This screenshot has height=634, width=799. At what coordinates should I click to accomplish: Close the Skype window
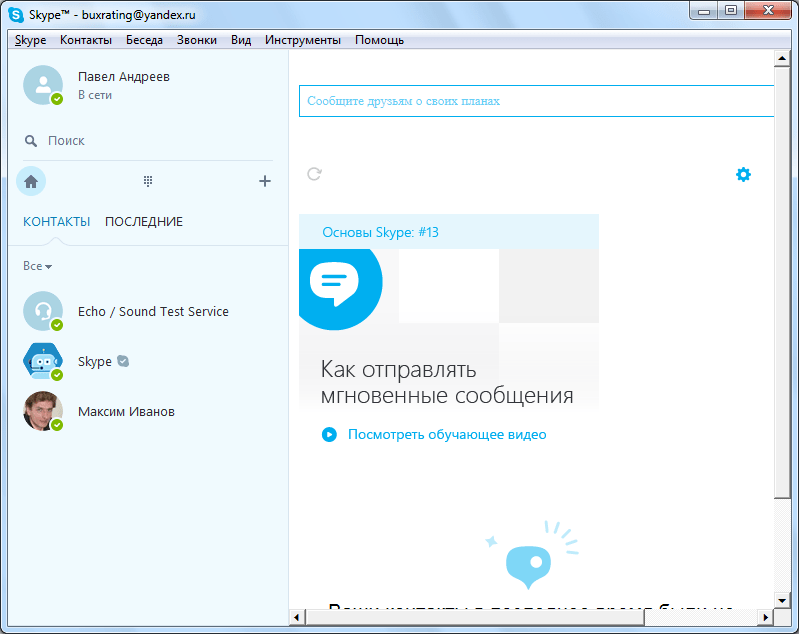click(x=768, y=11)
